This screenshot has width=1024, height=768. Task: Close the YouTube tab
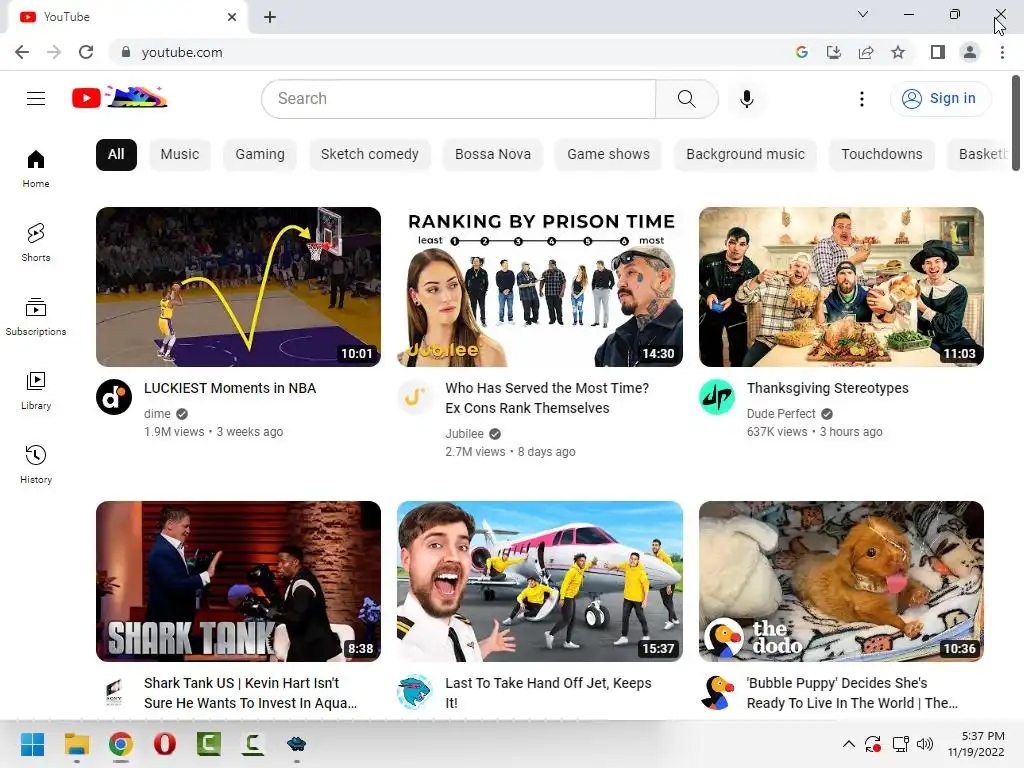tap(232, 17)
